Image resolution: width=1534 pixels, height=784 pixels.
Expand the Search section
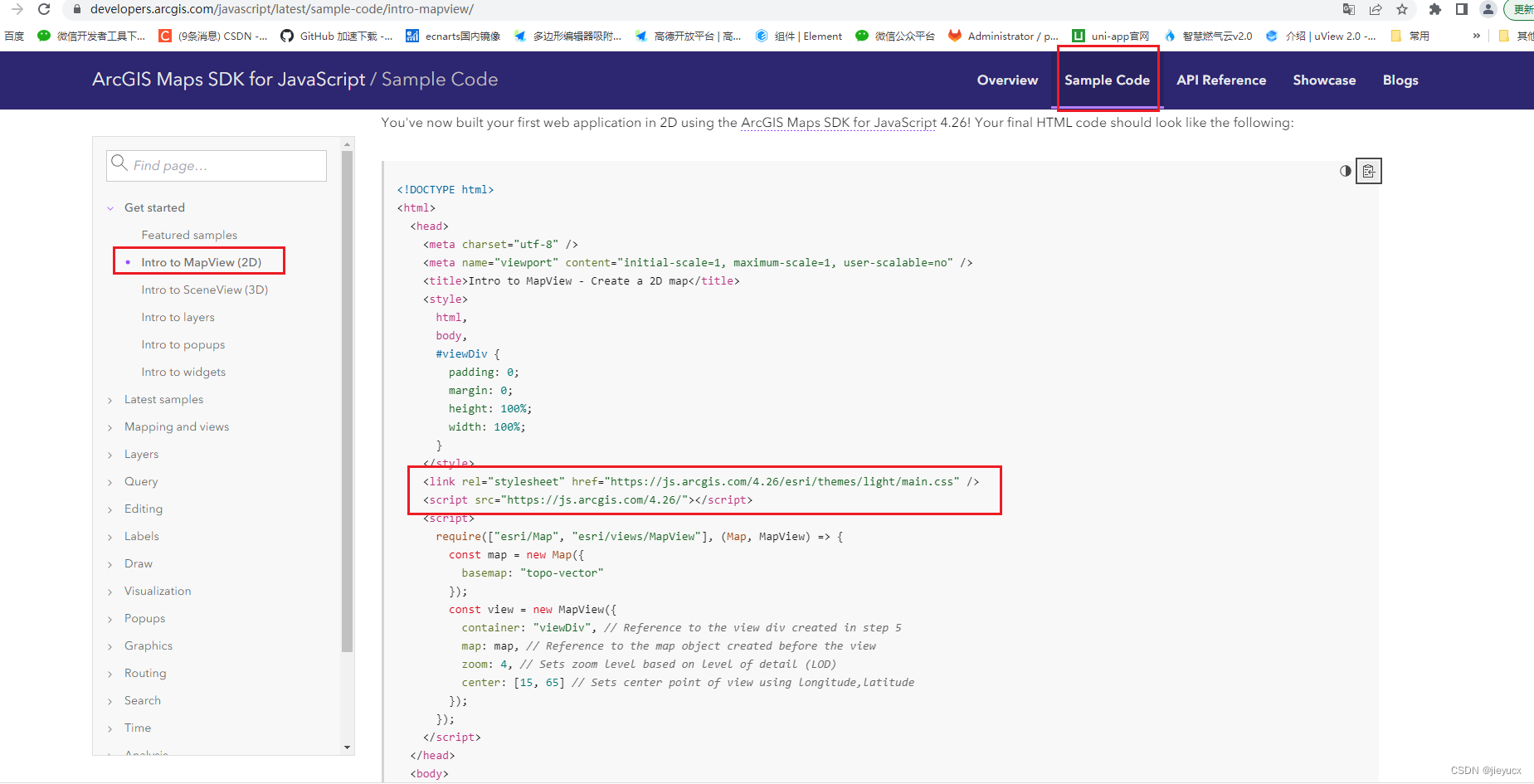110,701
